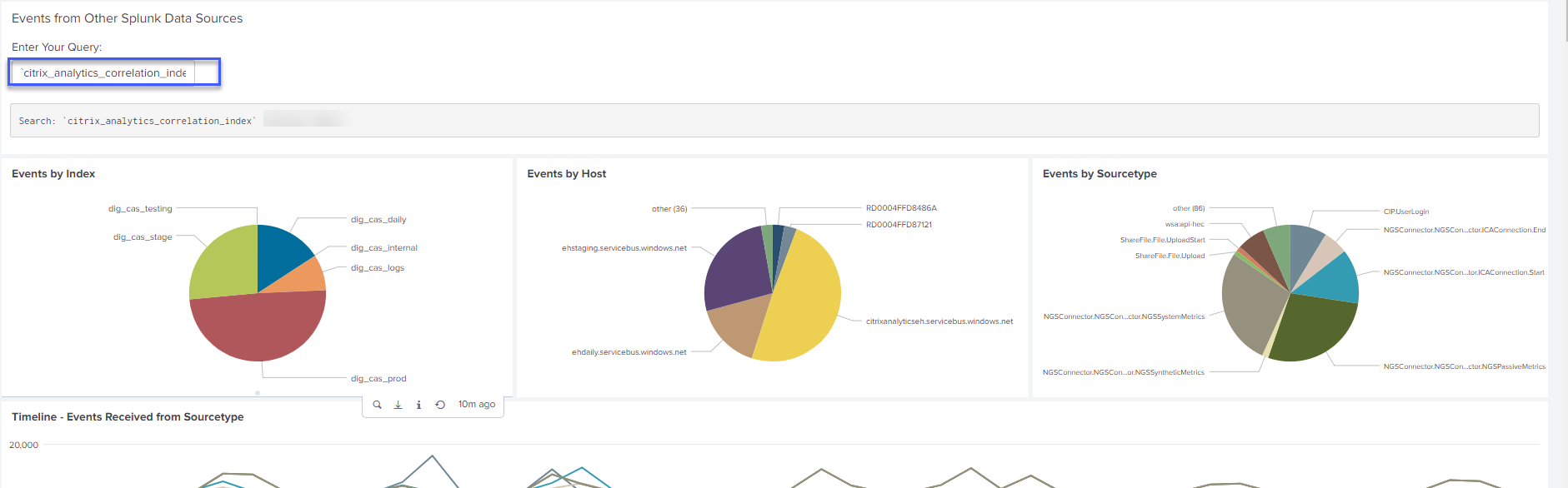The height and width of the screenshot is (488, 1568).
Task: Click the wsa:api-hec sourcetype label
Action: pyautogui.click(x=1185, y=224)
